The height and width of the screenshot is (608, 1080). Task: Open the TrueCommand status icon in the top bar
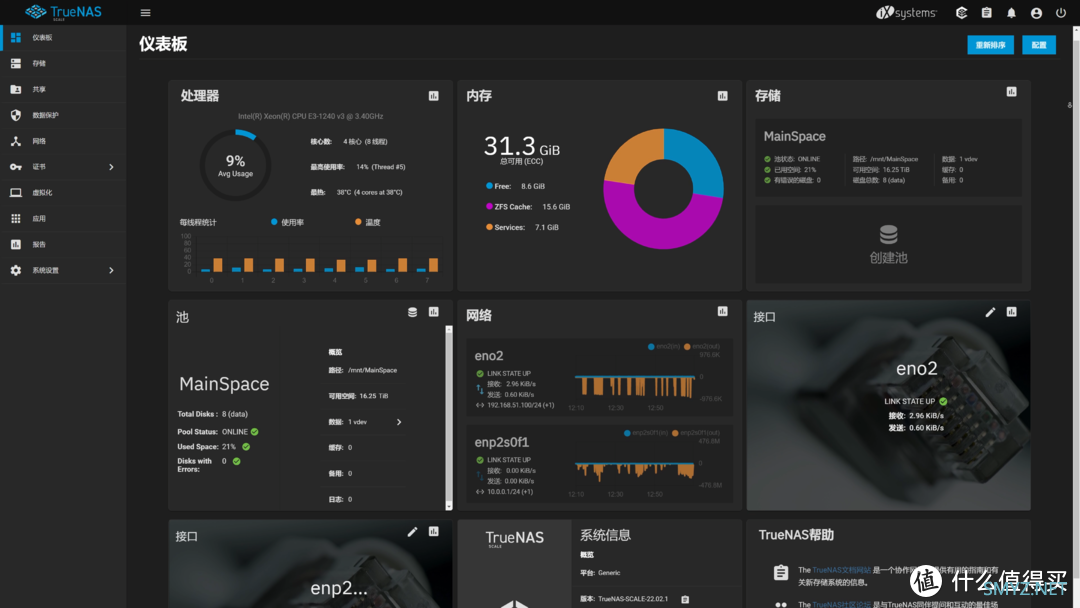[962, 12]
